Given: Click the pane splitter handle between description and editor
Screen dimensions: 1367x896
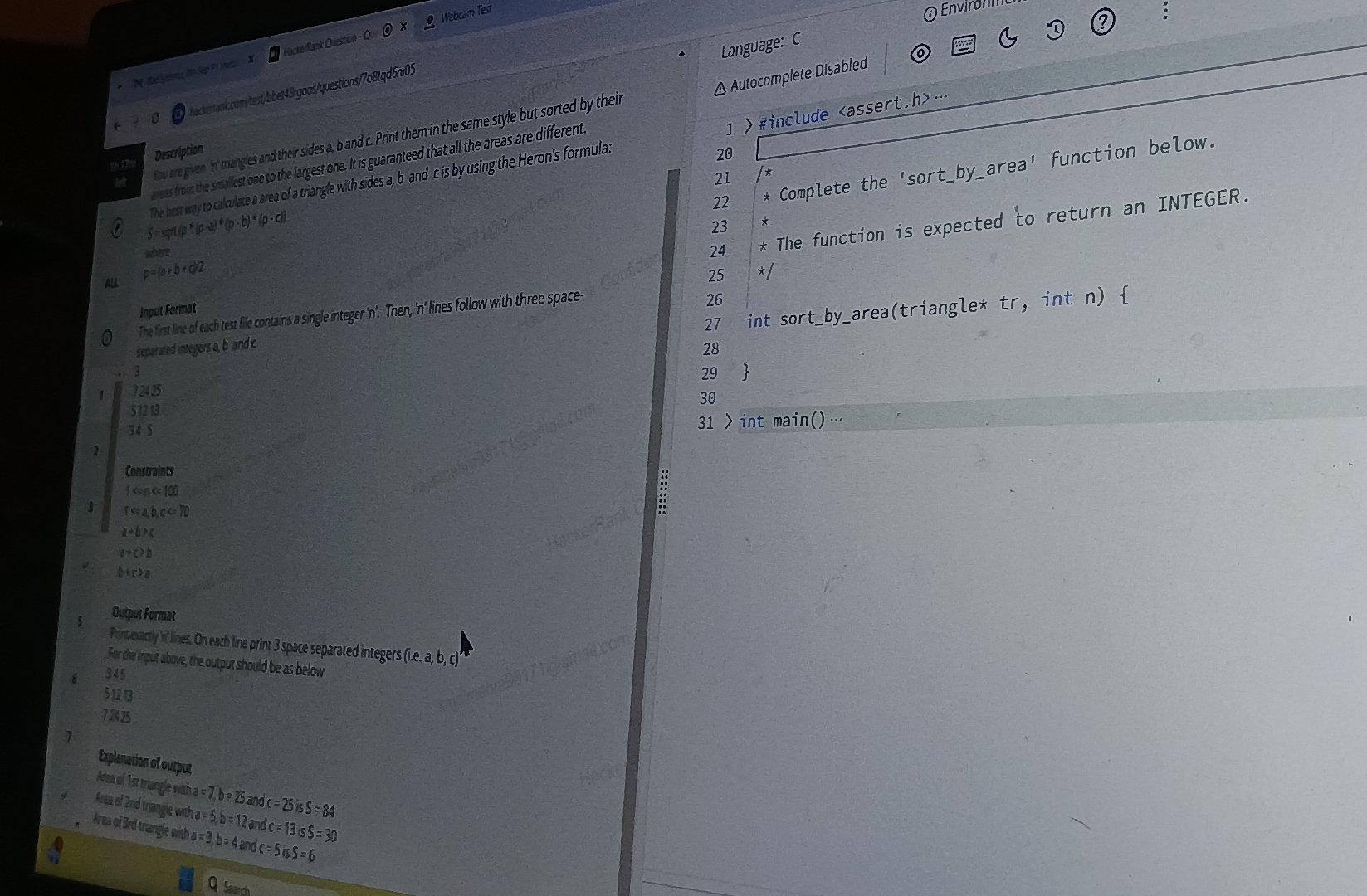Looking at the screenshot, I should (662, 493).
